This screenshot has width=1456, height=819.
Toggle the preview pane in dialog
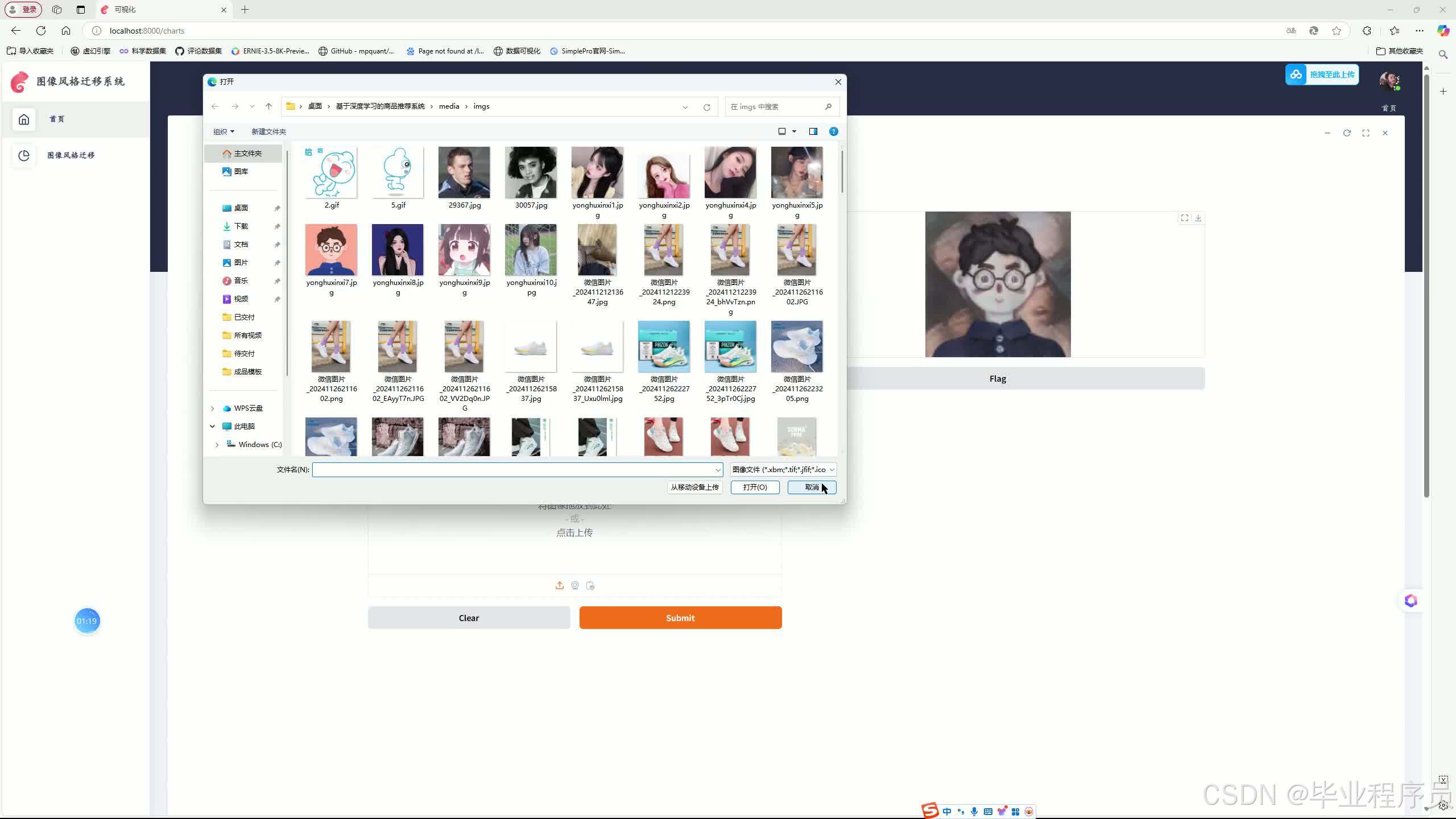pos(813,131)
